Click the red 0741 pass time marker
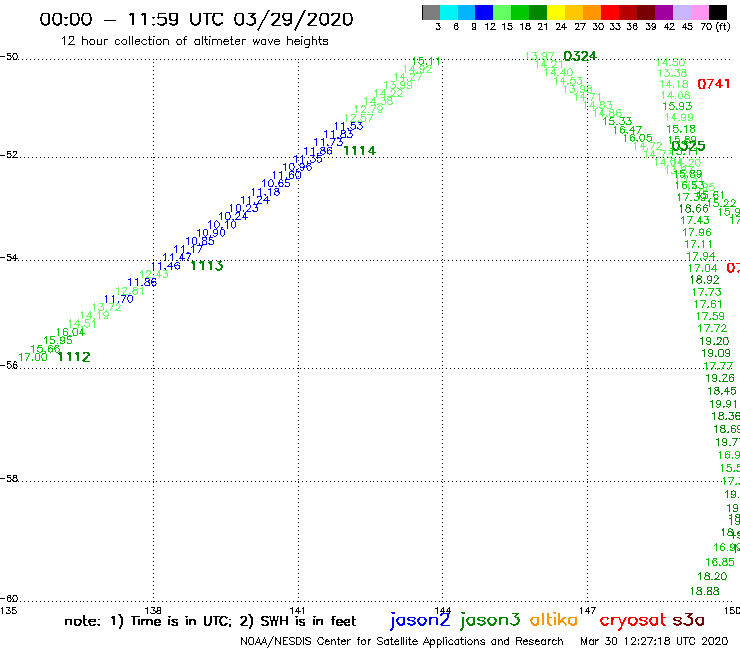The image size is (740, 650). tap(714, 84)
